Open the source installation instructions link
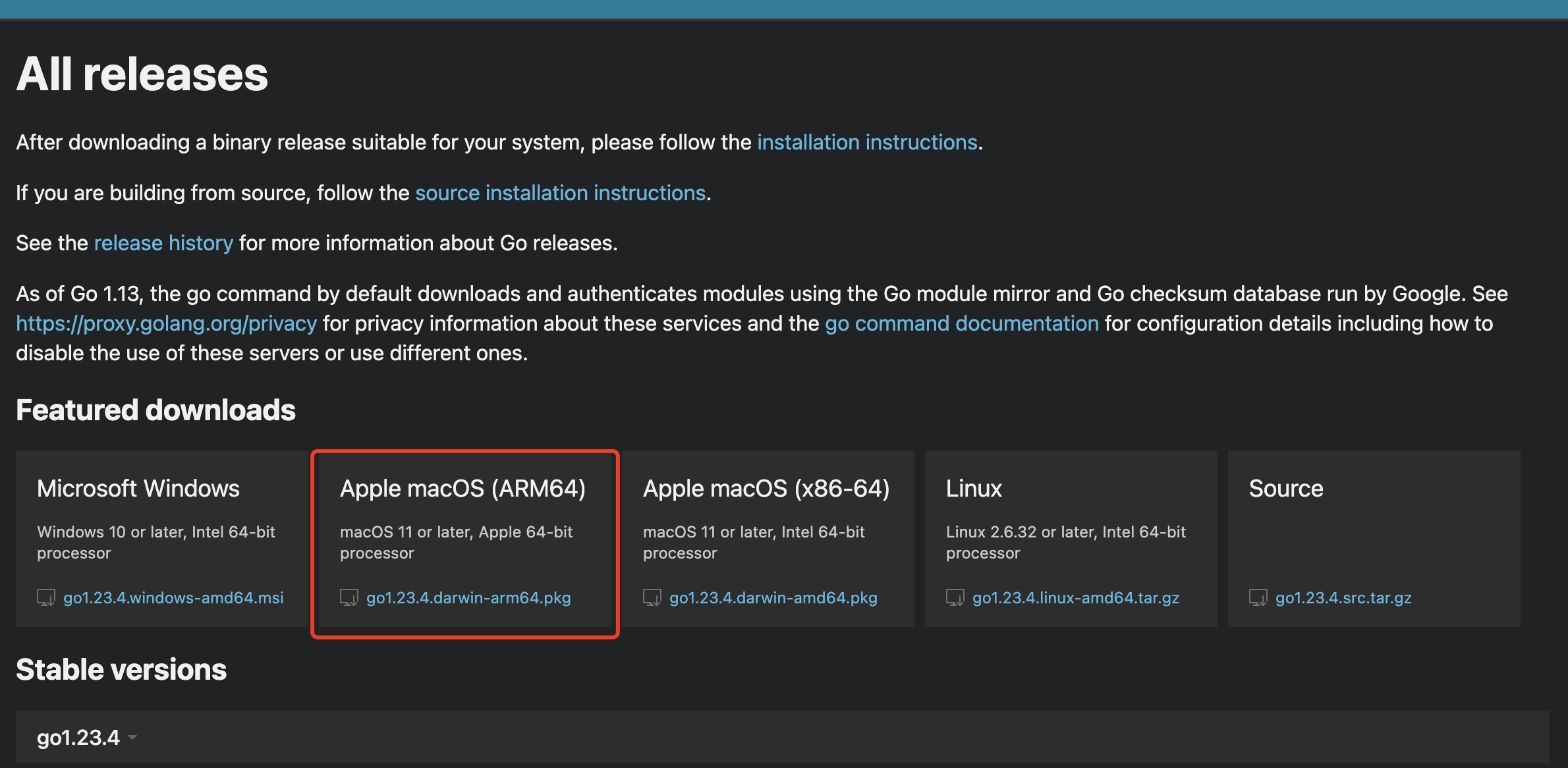 coord(561,193)
